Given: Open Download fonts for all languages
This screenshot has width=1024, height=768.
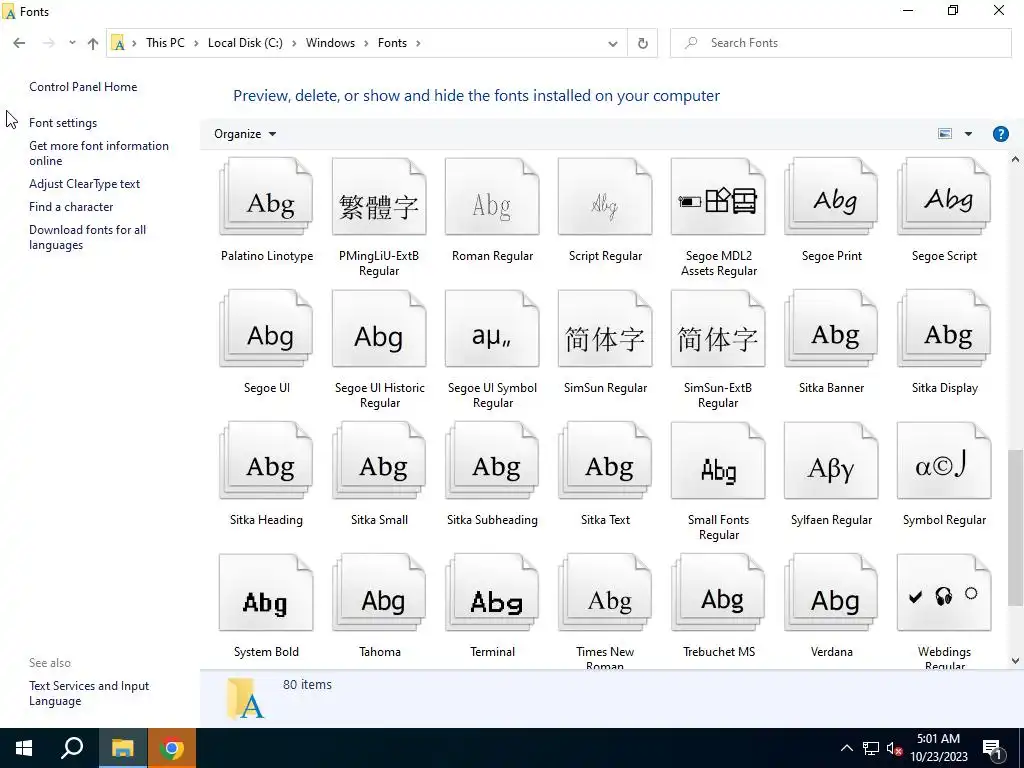Looking at the screenshot, I should pos(88,237).
